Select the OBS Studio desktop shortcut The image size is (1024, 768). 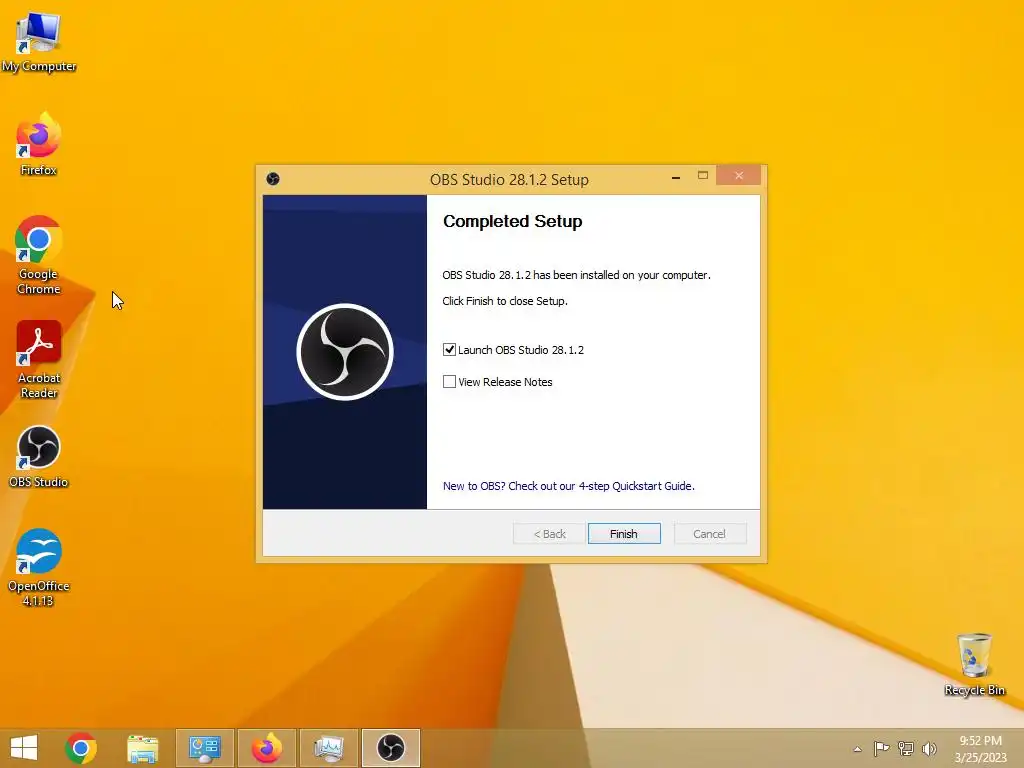[39, 456]
